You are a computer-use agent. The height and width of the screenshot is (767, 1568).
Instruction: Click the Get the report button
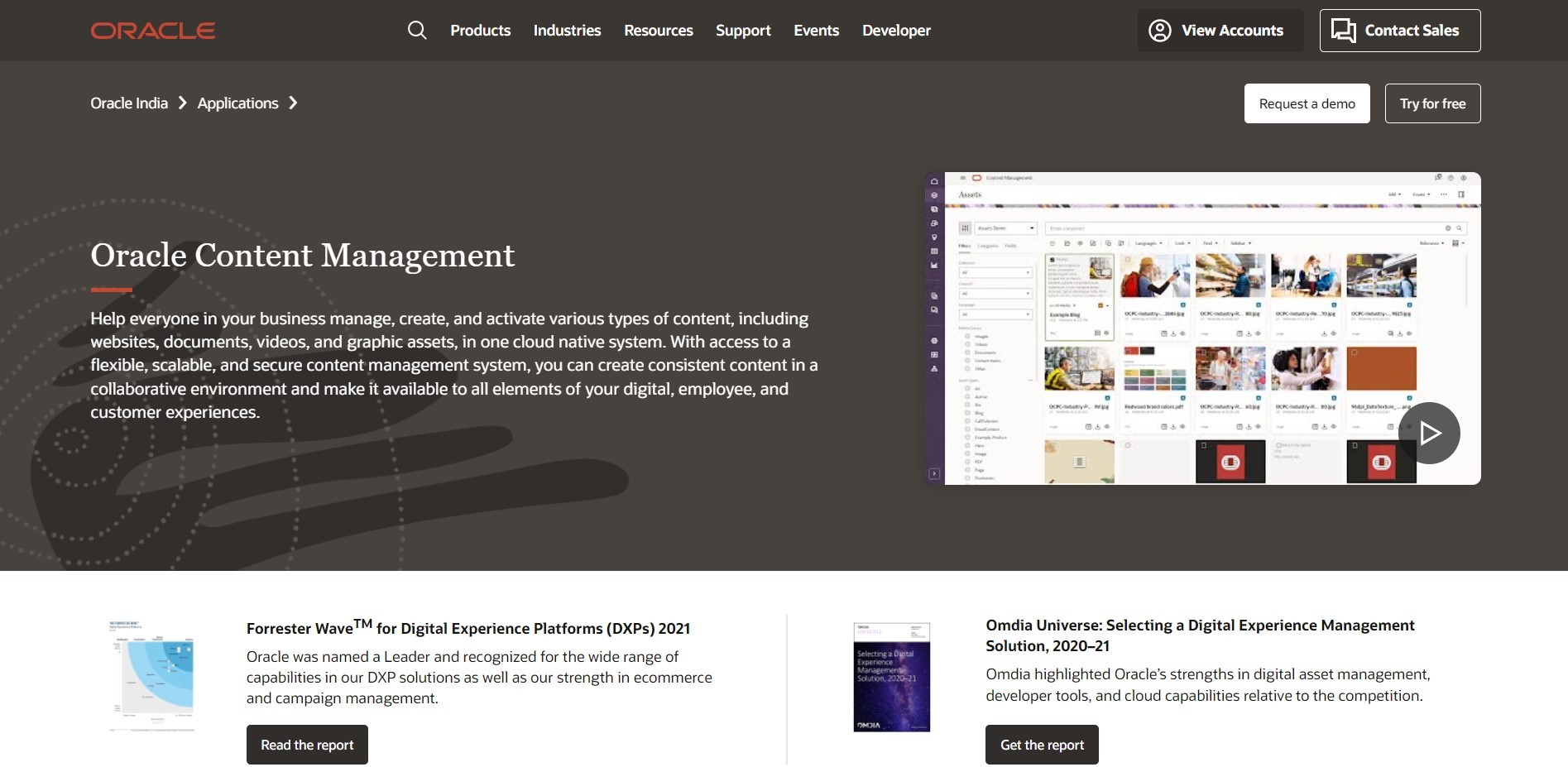(x=1042, y=745)
